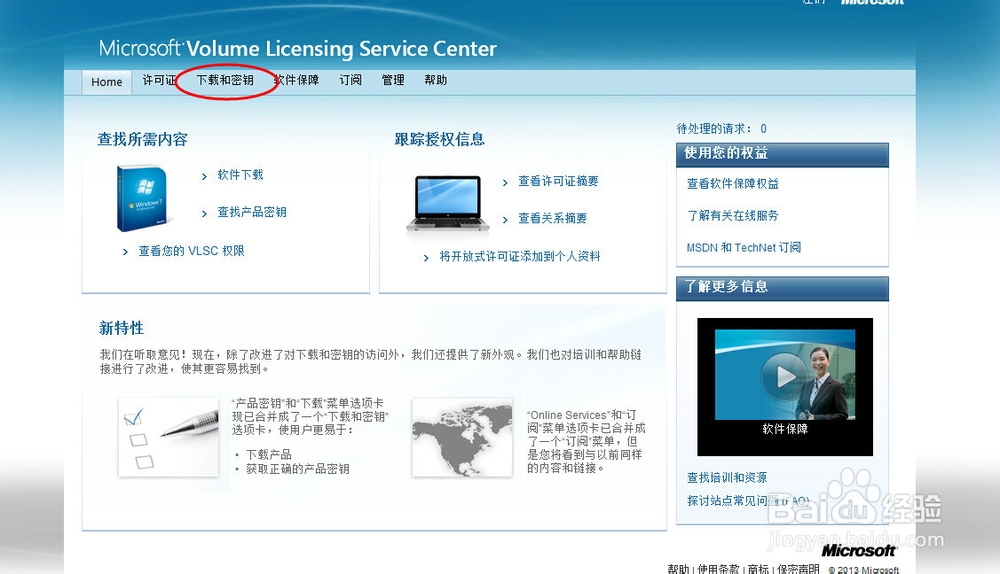Open the 帮助 navigation tab

(436, 80)
